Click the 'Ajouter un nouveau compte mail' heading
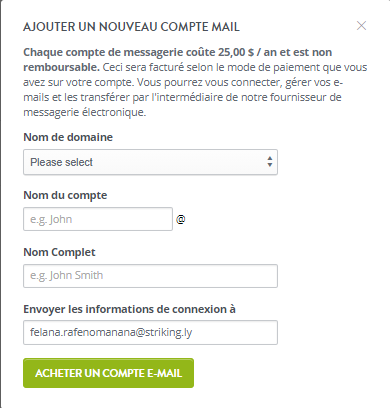This screenshot has height=408, width=390. click(131, 27)
